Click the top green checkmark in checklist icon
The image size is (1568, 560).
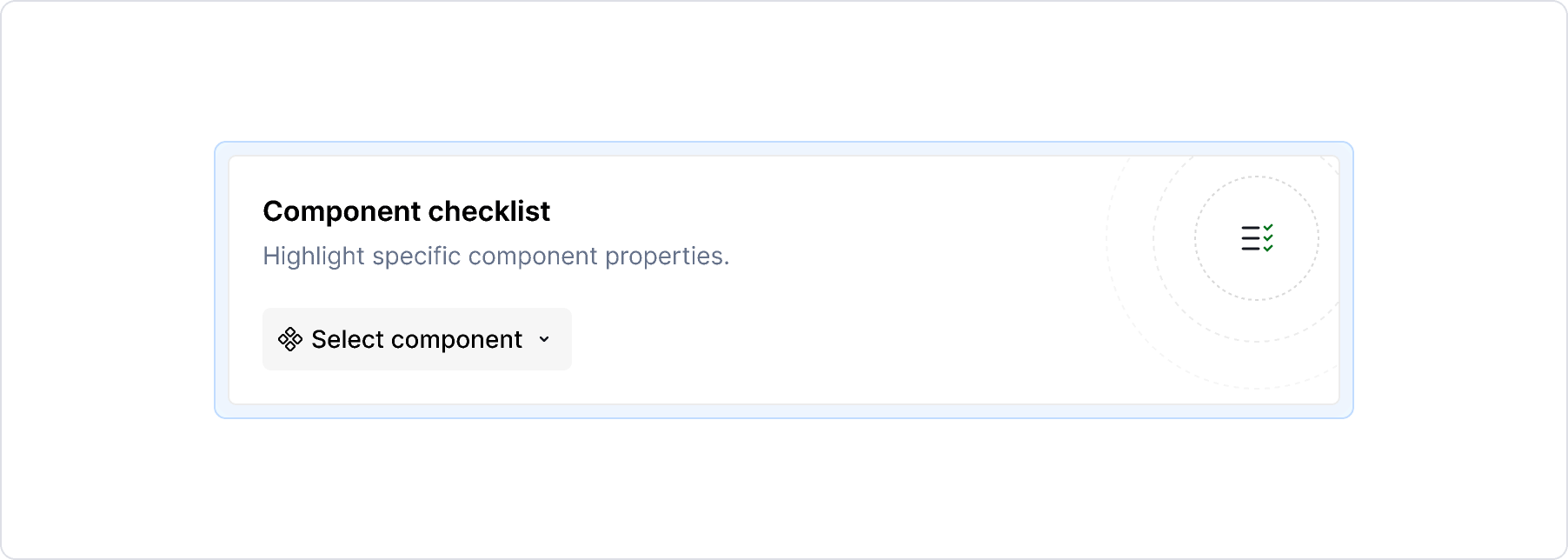coord(1268,228)
